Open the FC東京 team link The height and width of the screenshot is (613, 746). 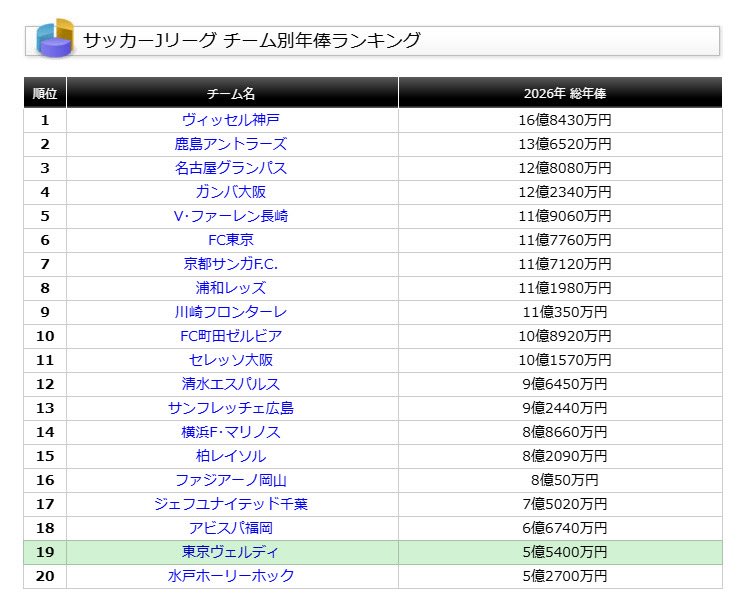pyautogui.click(x=231, y=240)
